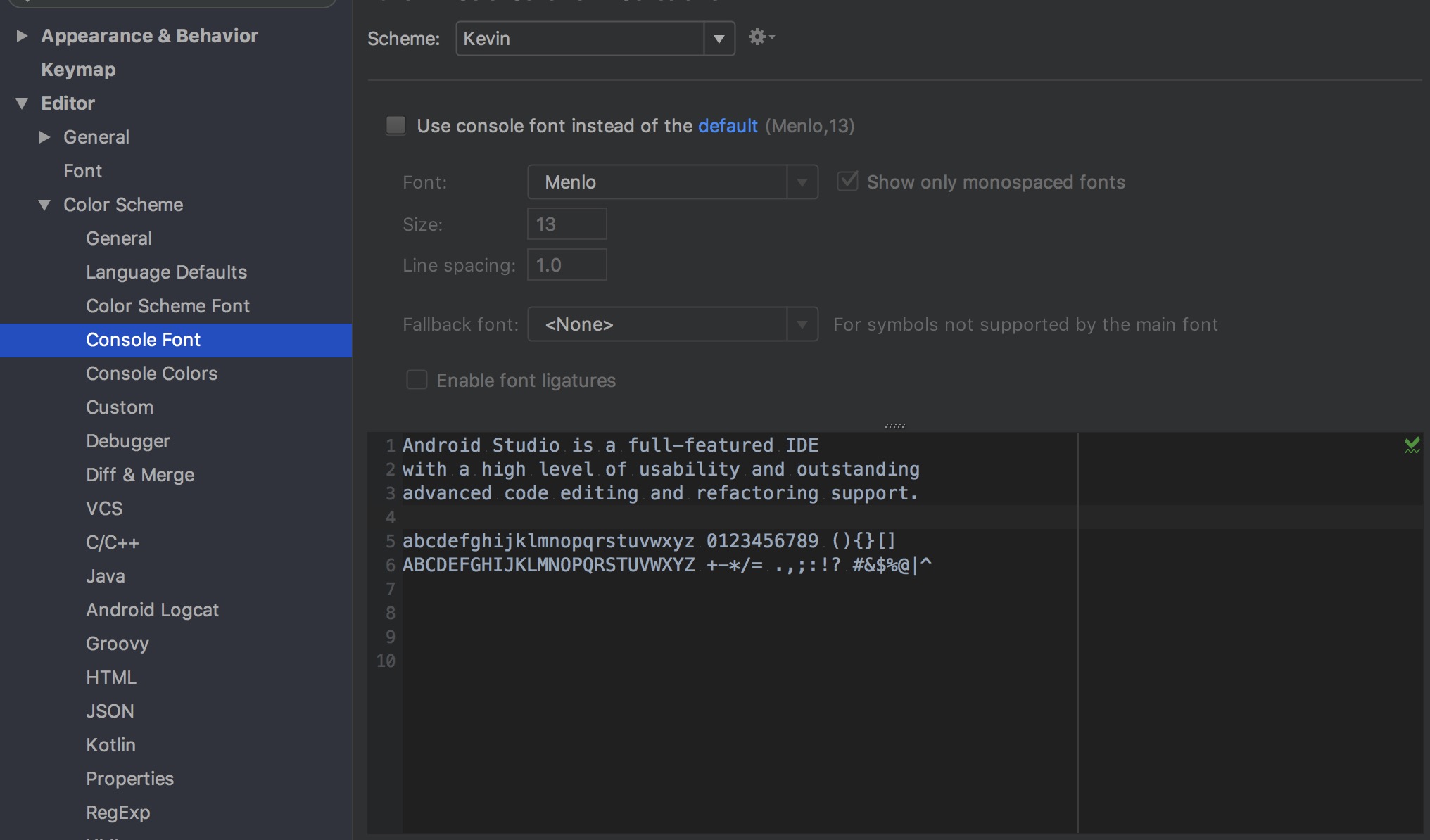Collapse the Color Scheme node
This screenshot has width=1430, height=840.
click(x=44, y=205)
